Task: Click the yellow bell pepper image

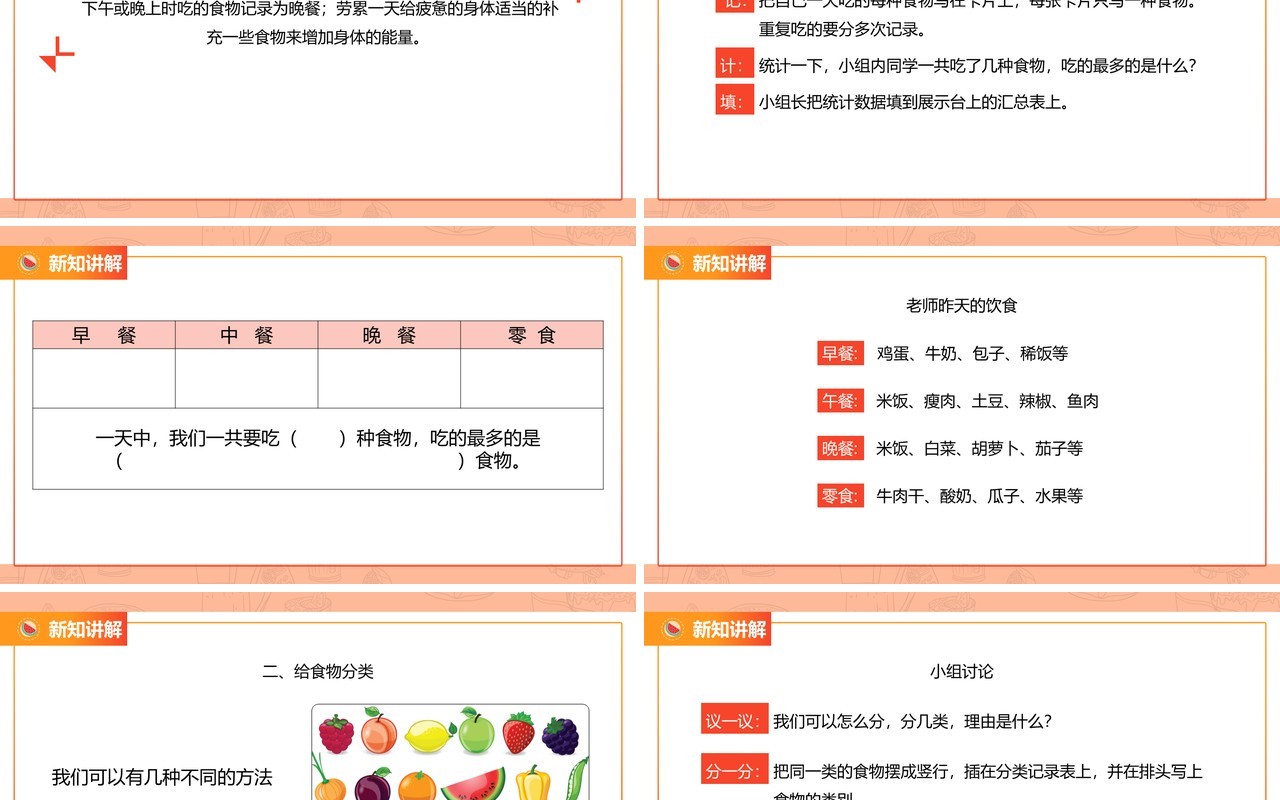Action: 533,783
